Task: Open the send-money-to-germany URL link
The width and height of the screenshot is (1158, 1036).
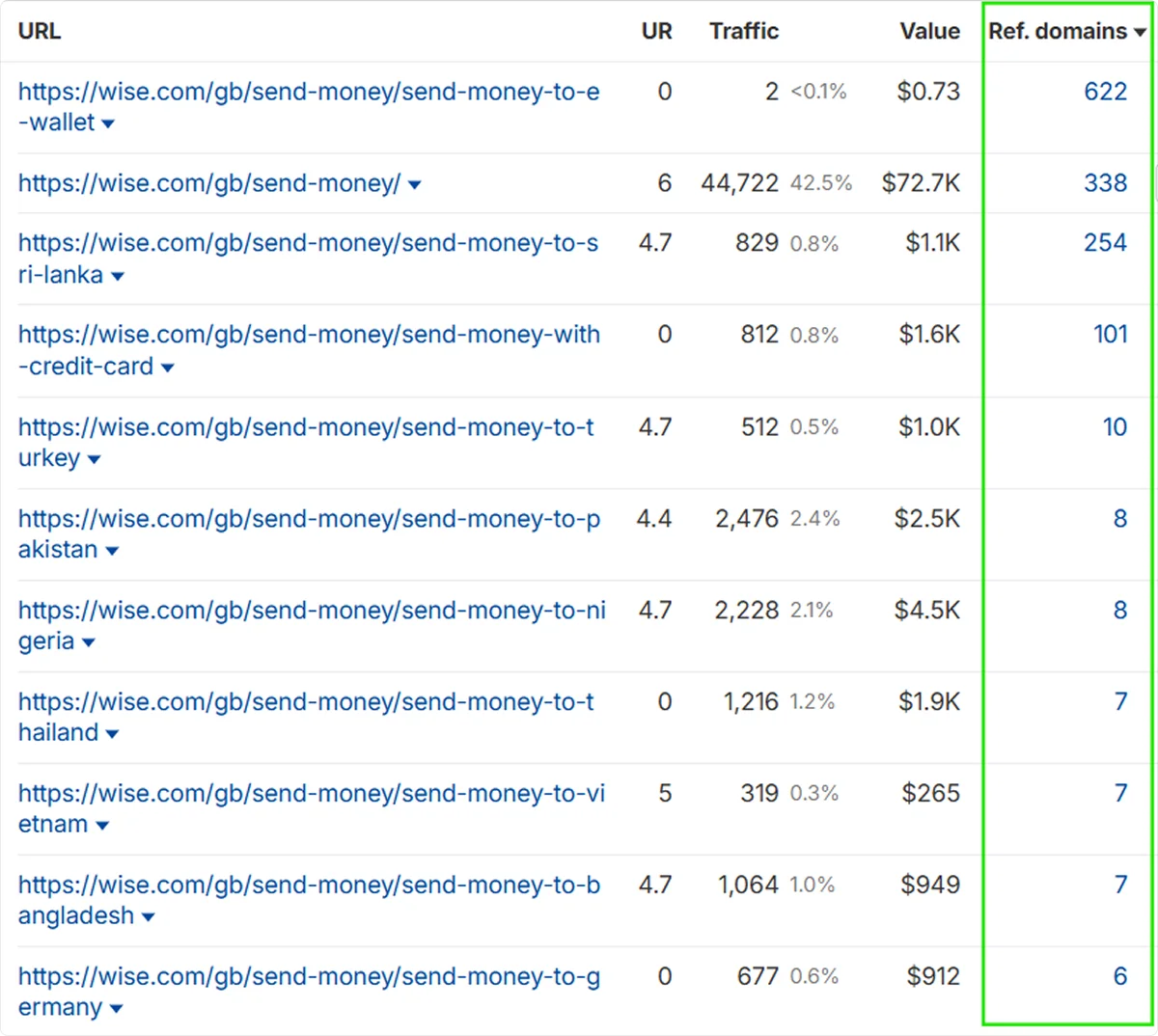Action: (309, 977)
